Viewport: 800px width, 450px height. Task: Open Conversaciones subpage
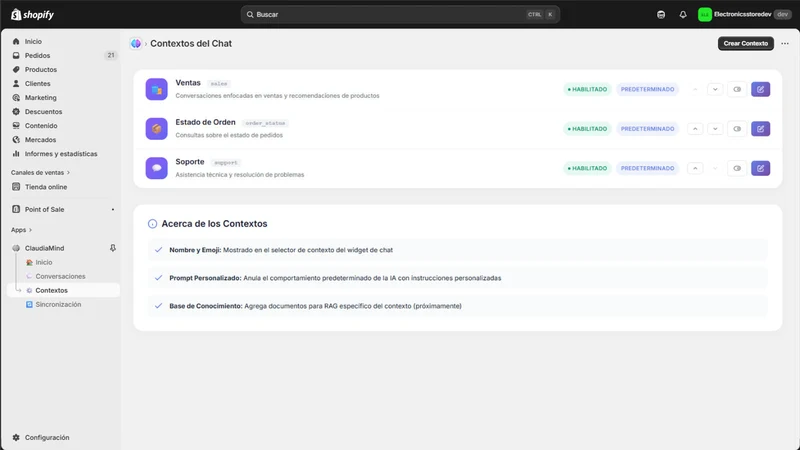point(60,276)
